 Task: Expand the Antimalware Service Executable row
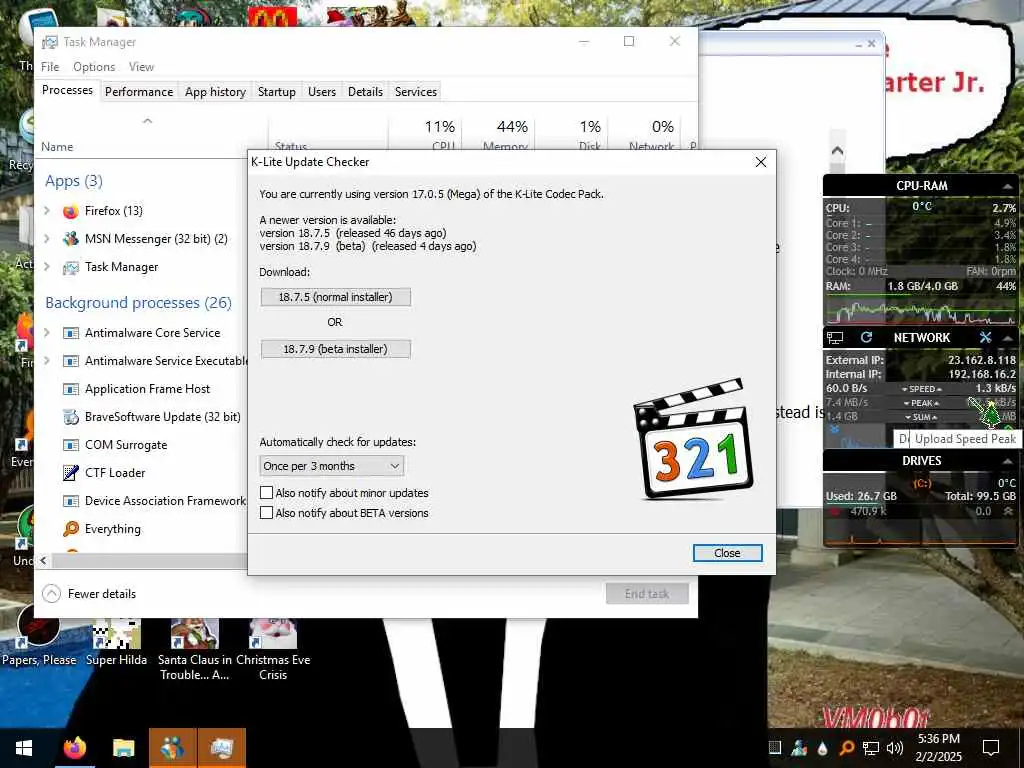coord(47,361)
